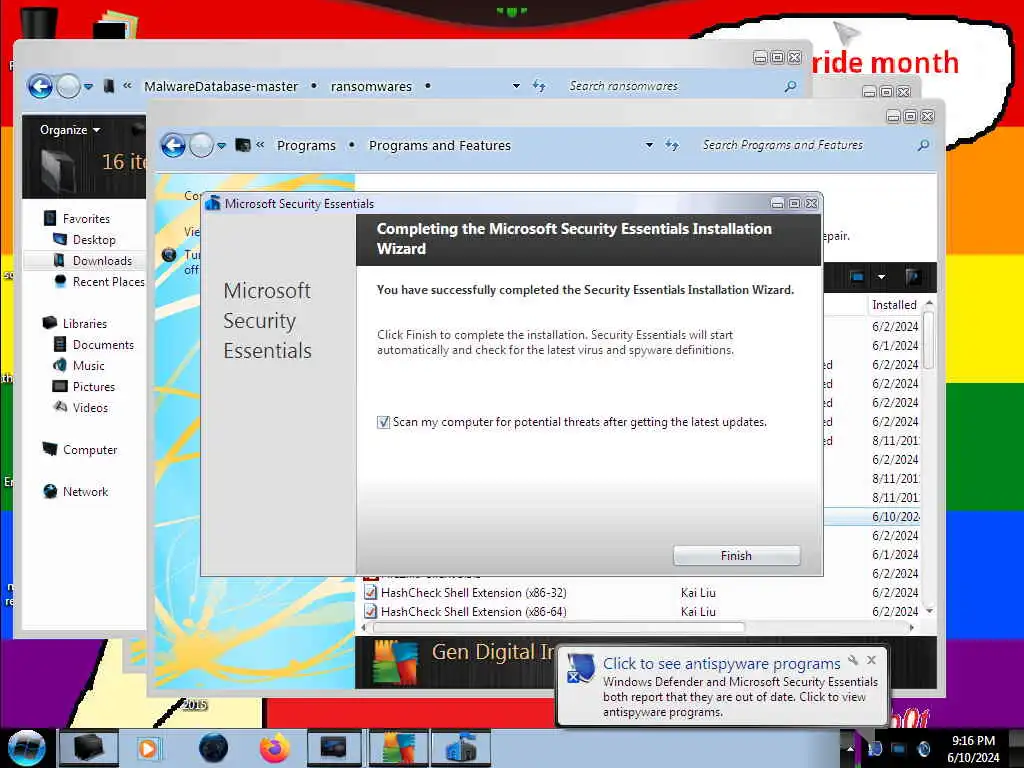The height and width of the screenshot is (768, 1024).
Task: Click search magnifier in Programs and Features
Action: click(923, 145)
